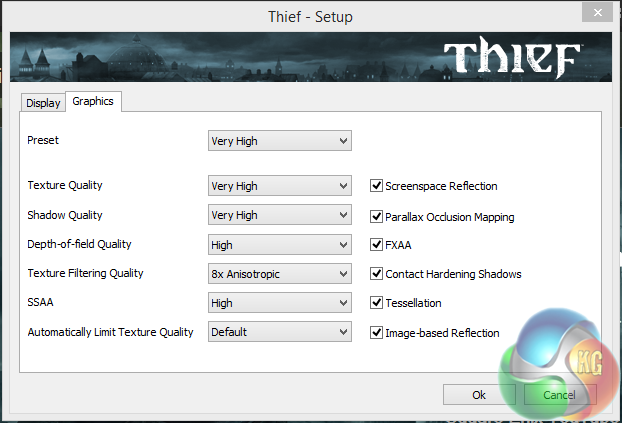The image size is (622, 423).
Task: Uncheck the FXAA option
Action: point(376,244)
